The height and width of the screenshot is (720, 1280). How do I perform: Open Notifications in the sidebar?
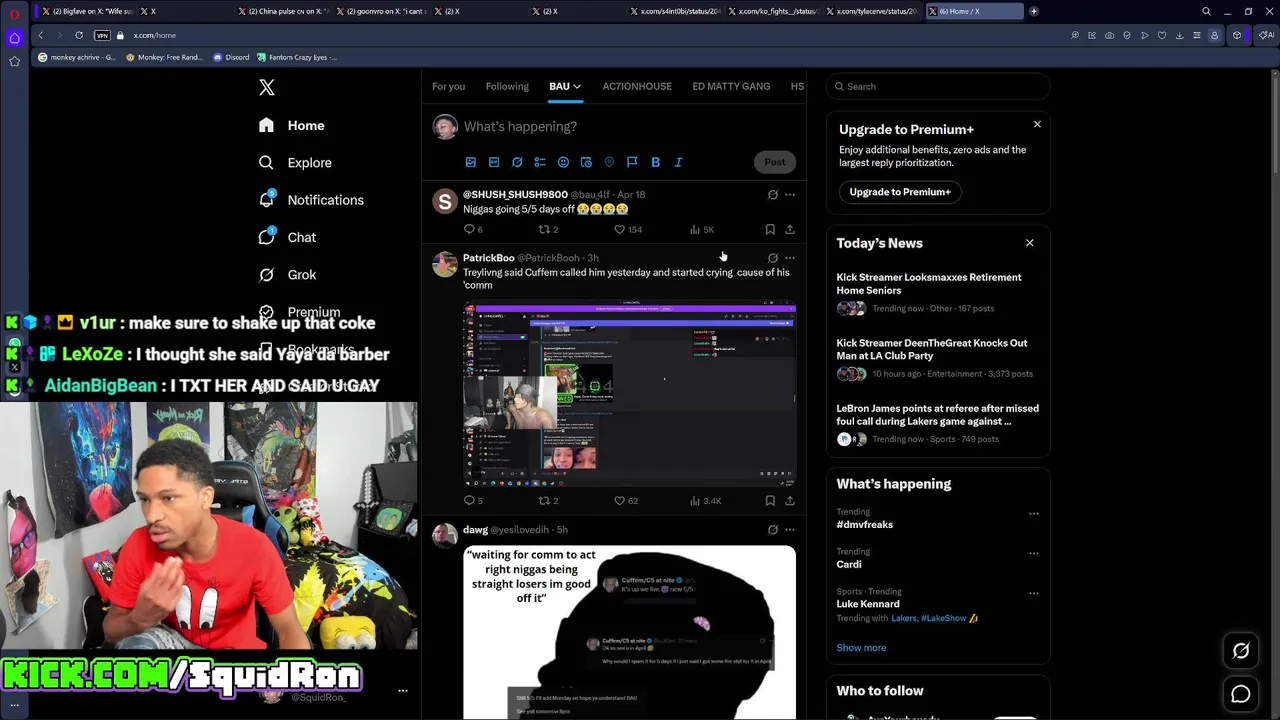pos(311,200)
